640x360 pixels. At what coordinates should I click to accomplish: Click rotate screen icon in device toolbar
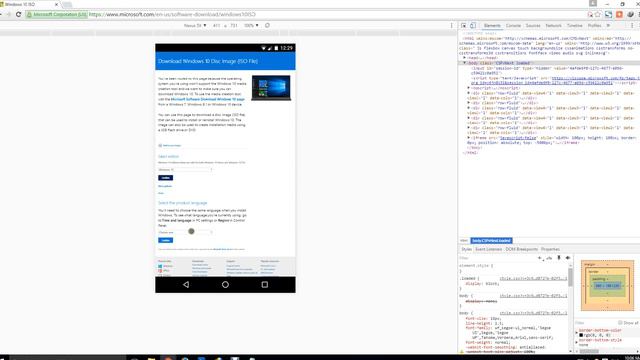point(267,25)
